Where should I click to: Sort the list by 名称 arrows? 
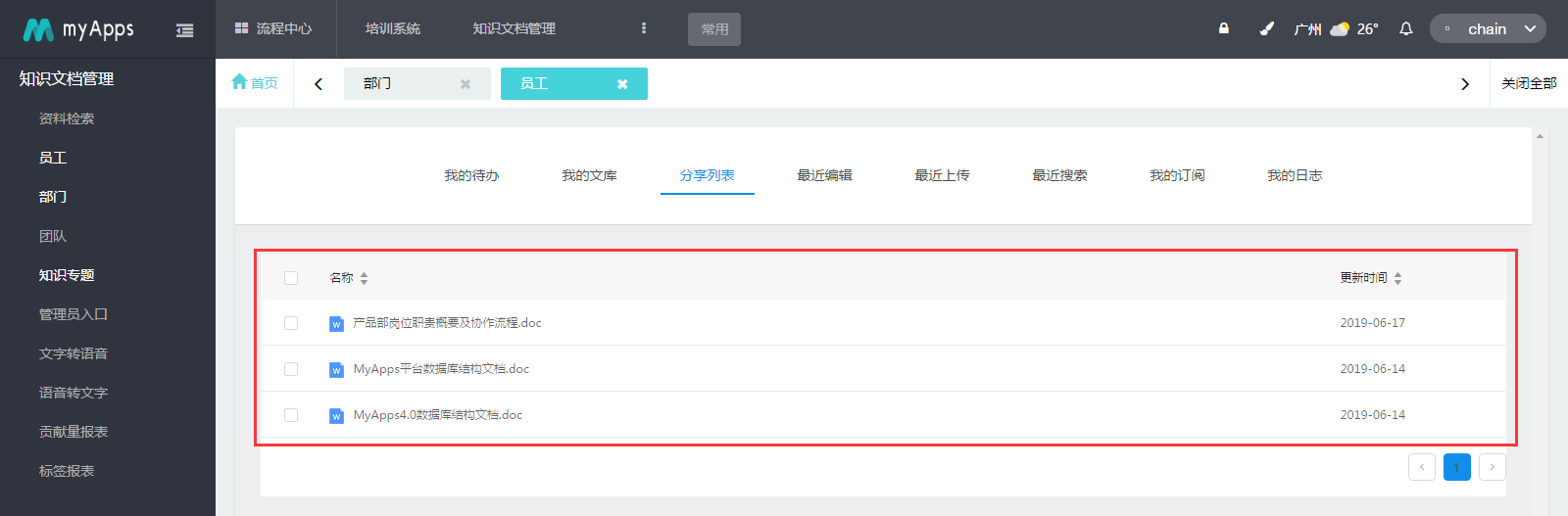coord(364,278)
